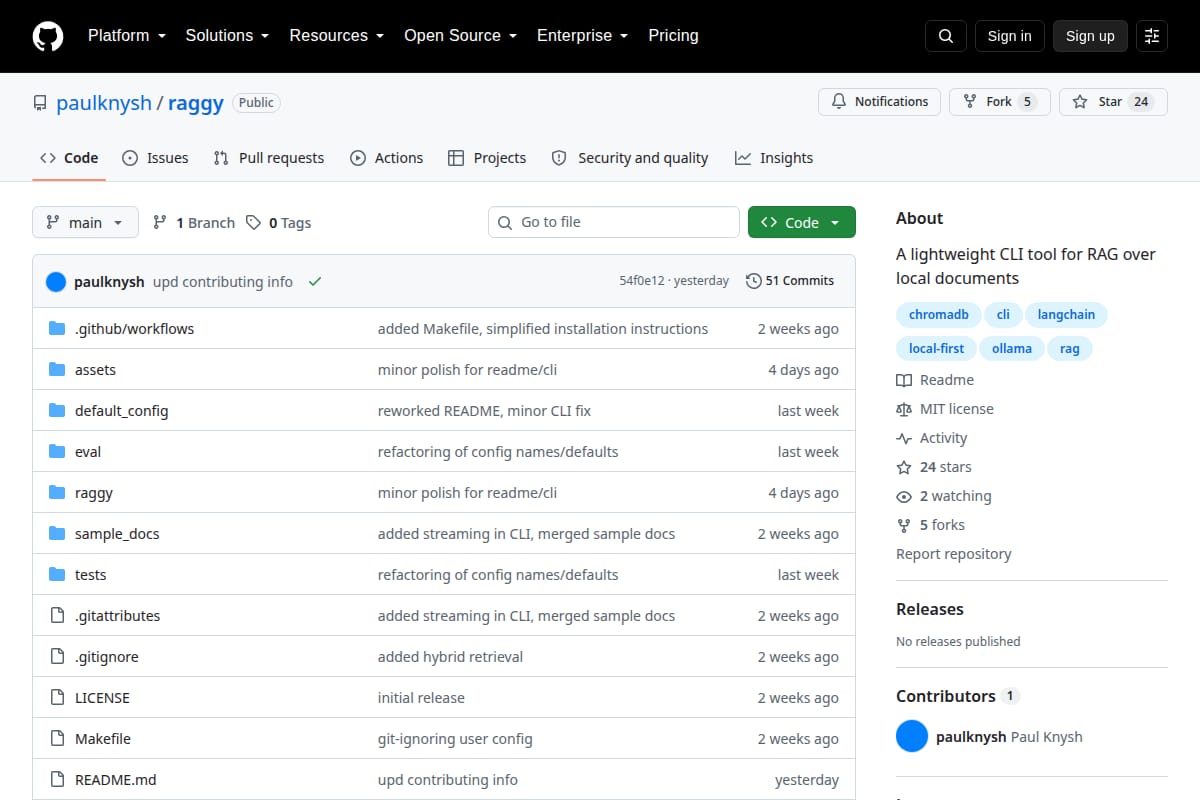Viewport: 1200px width, 800px height.
Task: Click paulknysh avatar in commit bar
Action: point(56,282)
